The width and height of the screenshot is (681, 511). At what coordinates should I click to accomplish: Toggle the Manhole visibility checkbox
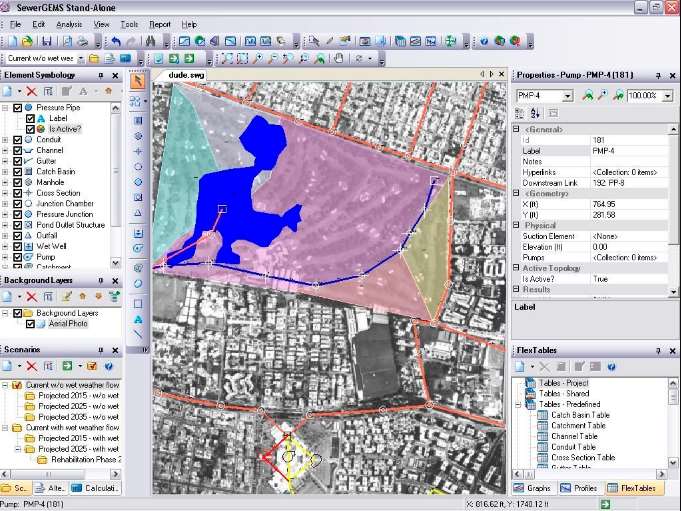click(x=18, y=183)
